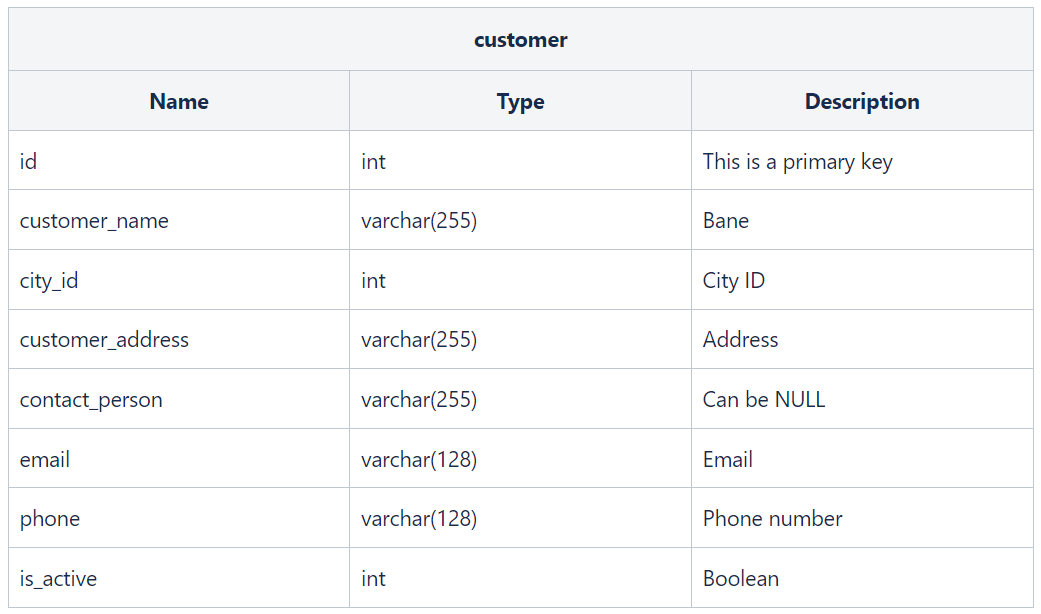Screen dimensions: 1041x614
Task: Click the is_active field cell
Action: pyautogui.click(x=179, y=578)
